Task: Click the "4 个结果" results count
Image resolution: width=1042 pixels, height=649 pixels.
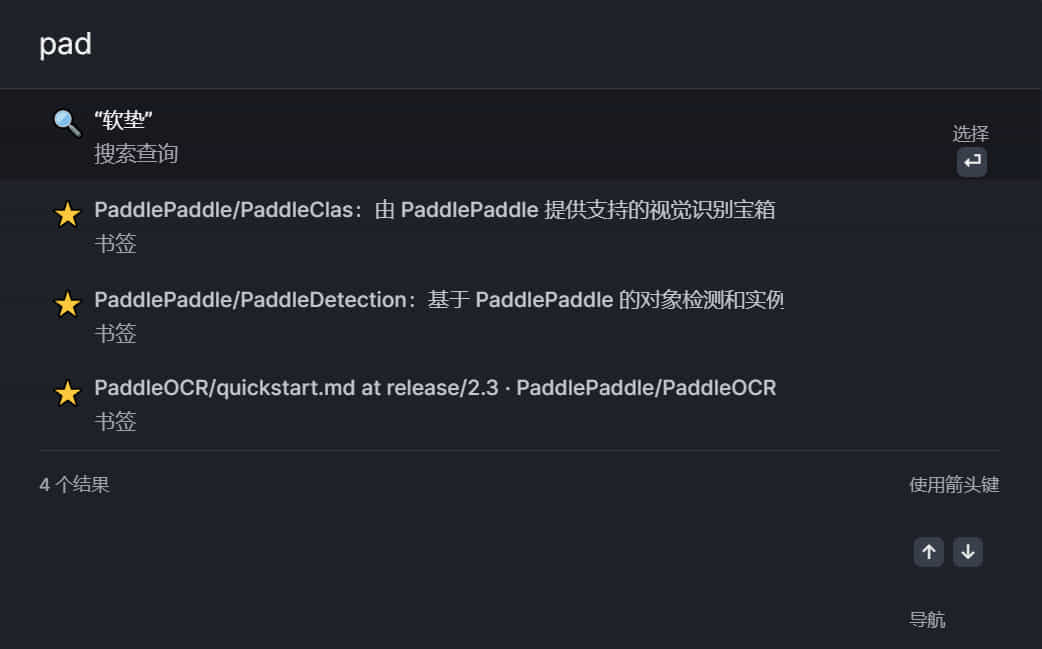Action: [x=74, y=484]
